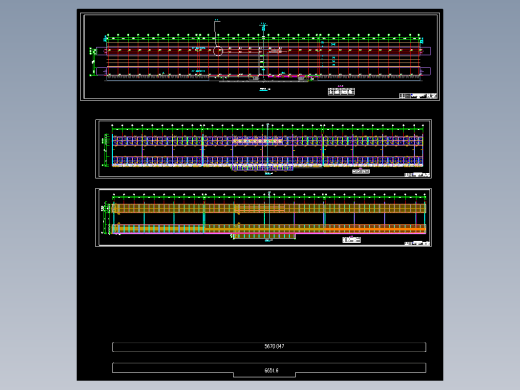
Task: Click the title block of bottom orange sheet
Action: (x=417, y=244)
